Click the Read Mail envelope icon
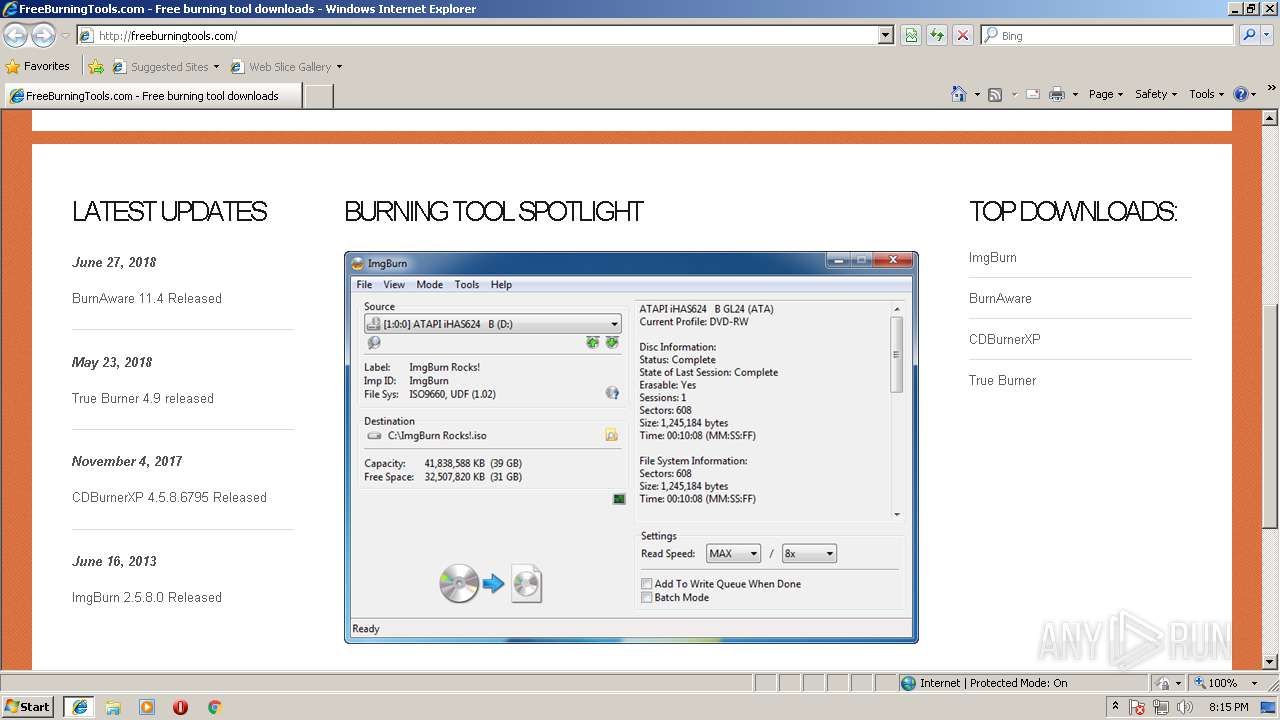Viewport: 1280px width, 720px height. [1033, 94]
